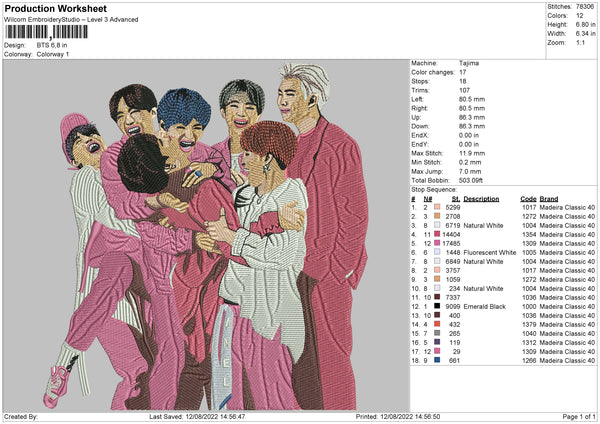Click the thread code '1266'
This screenshot has width=600, height=424.
(529, 360)
